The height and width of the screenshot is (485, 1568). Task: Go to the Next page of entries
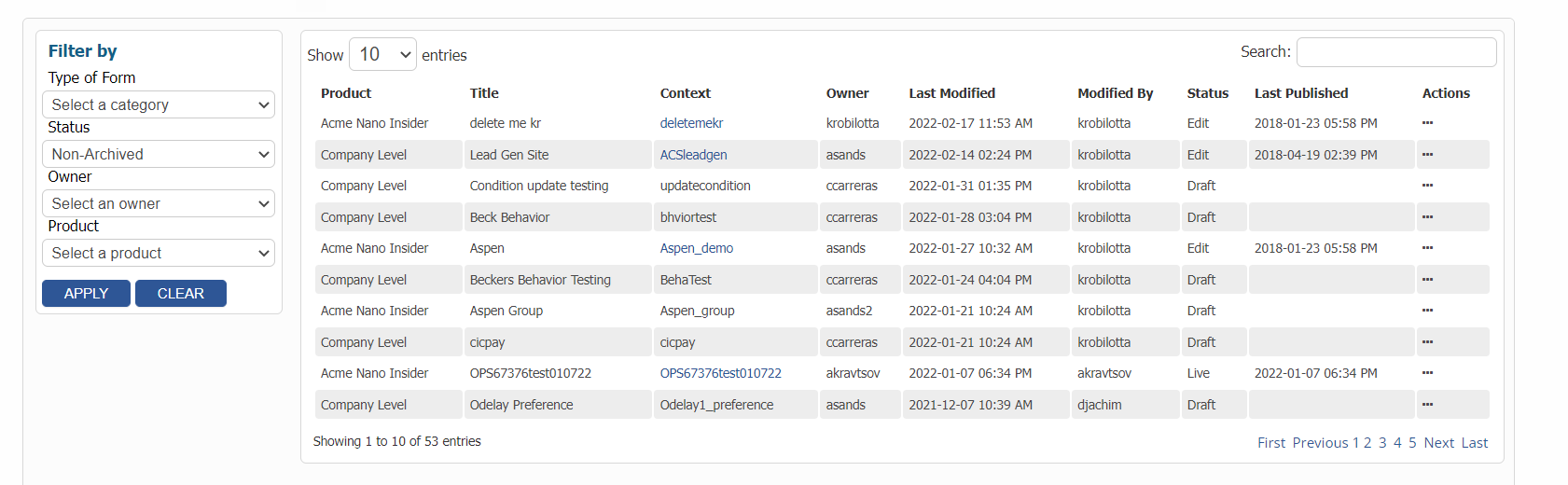[x=1438, y=443]
